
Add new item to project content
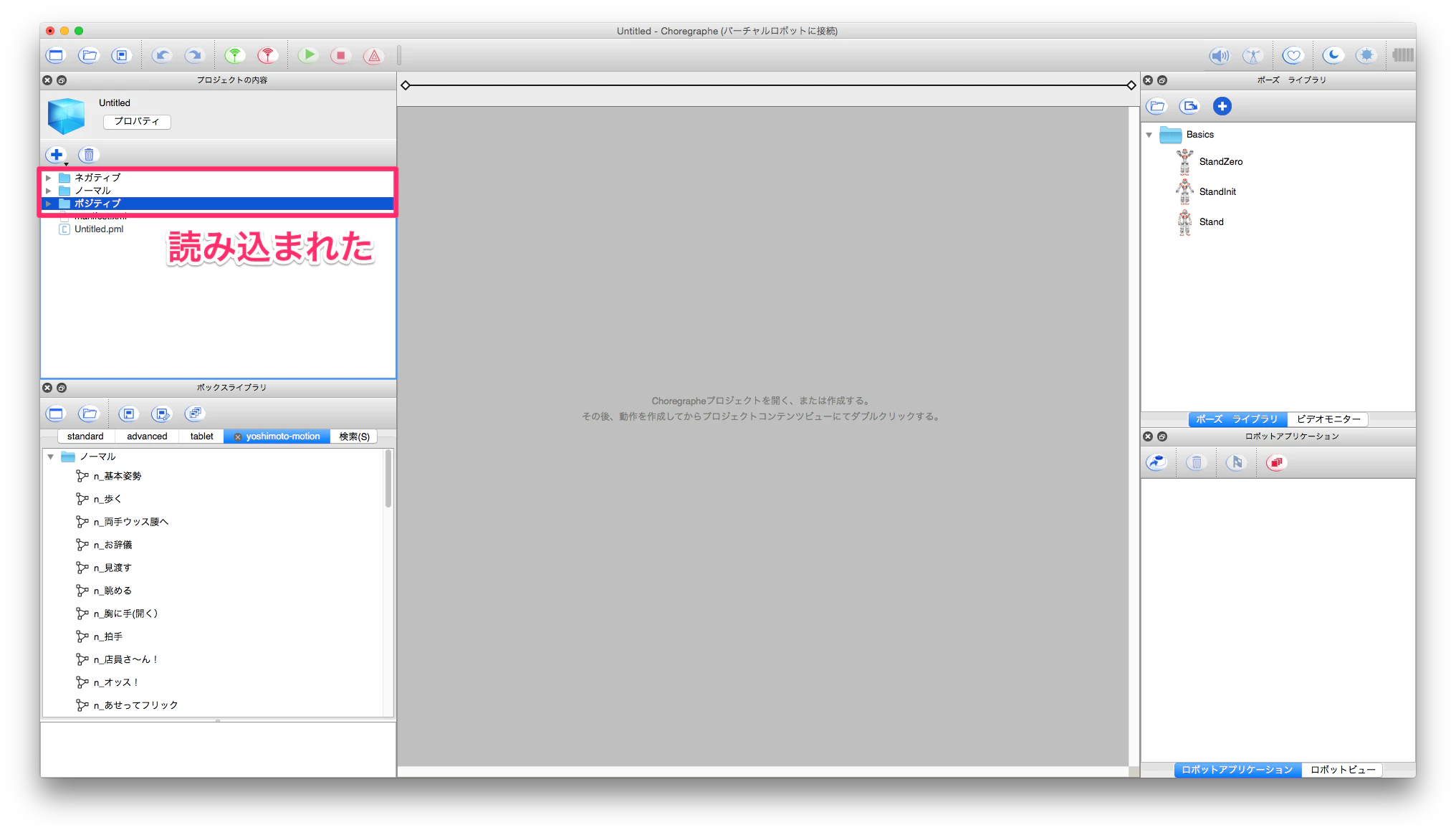[56, 155]
